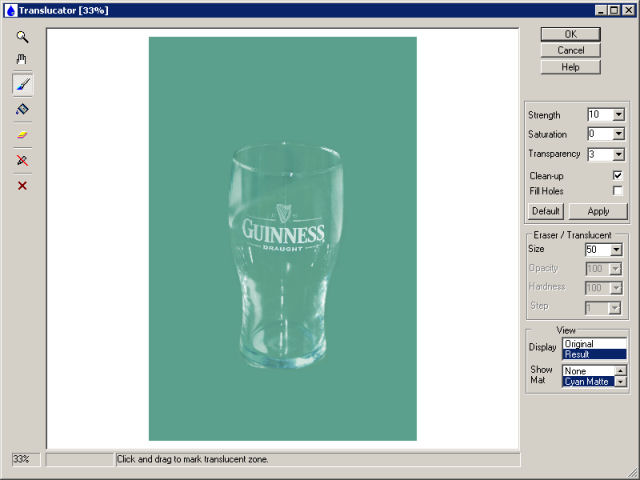The height and width of the screenshot is (480, 640).
Task: Click the red X clear-all tool
Action: click(22, 186)
